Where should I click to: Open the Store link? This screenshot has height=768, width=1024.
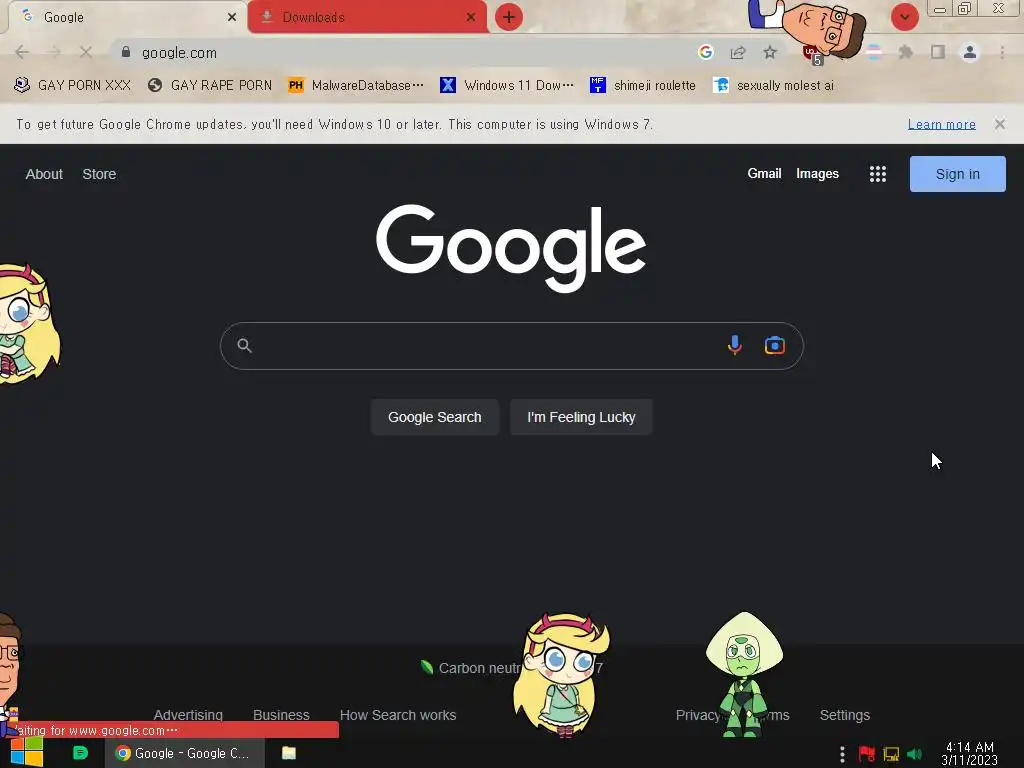(99, 174)
